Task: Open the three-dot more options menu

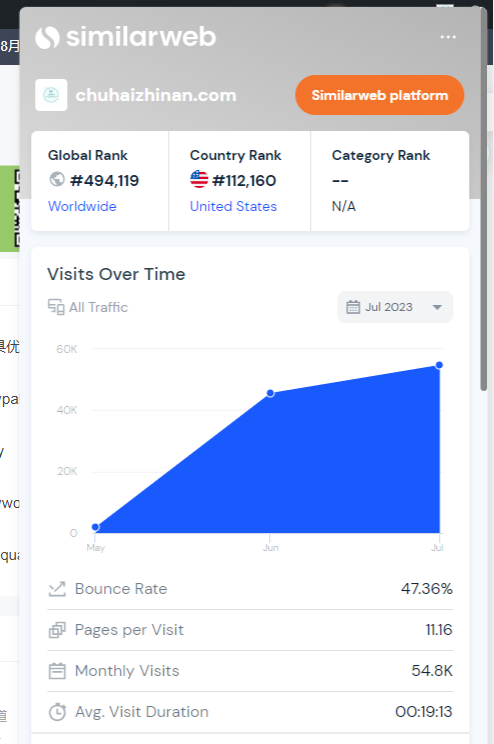Action: [448, 37]
